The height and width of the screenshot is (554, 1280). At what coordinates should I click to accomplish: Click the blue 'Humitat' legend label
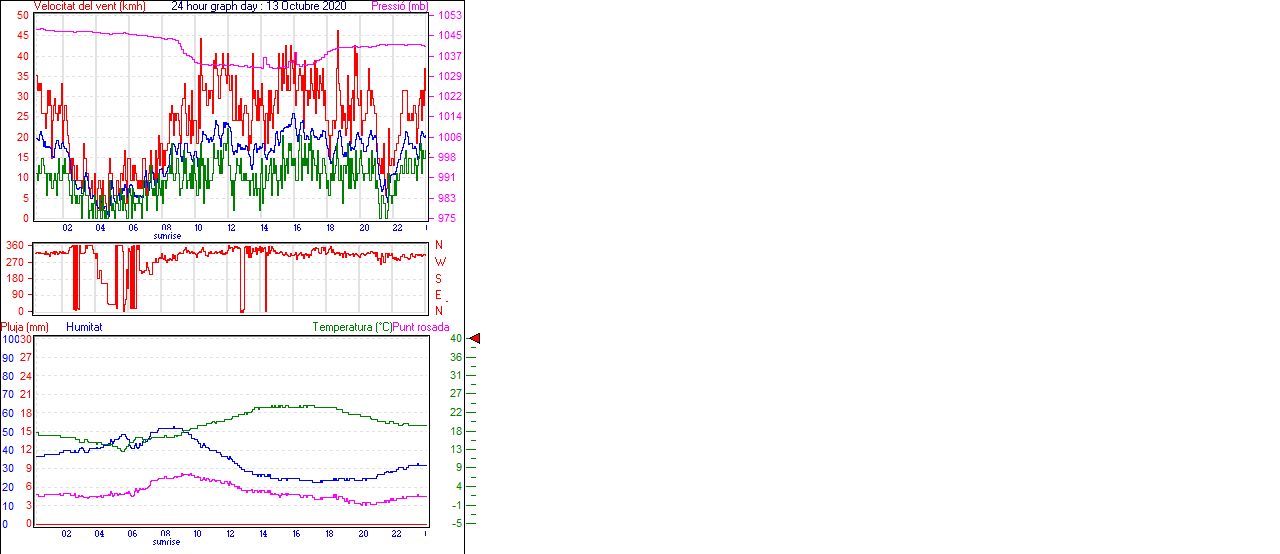tap(84, 327)
